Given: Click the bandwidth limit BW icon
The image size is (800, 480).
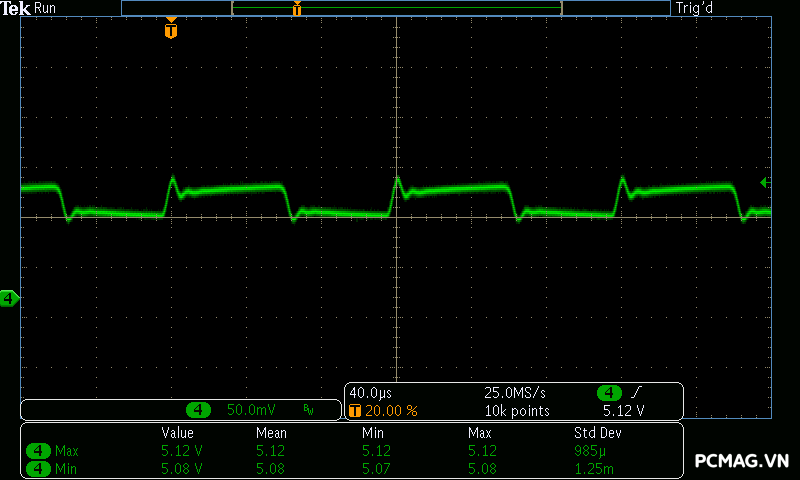Looking at the screenshot, I should (x=308, y=410).
